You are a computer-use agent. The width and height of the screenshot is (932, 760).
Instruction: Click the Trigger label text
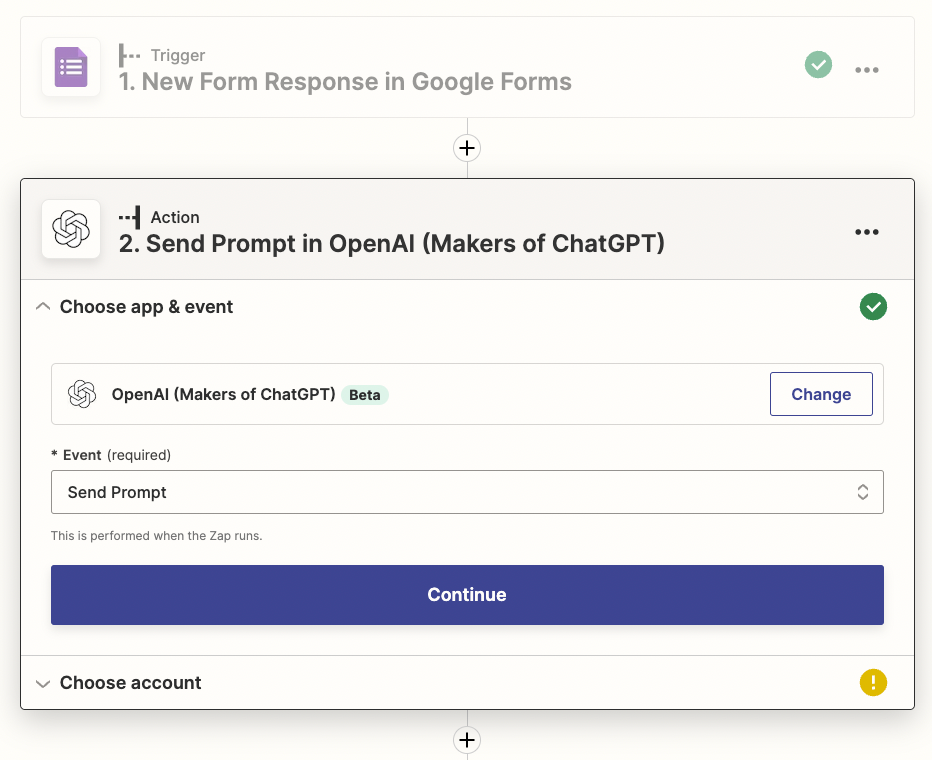(x=178, y=55)
